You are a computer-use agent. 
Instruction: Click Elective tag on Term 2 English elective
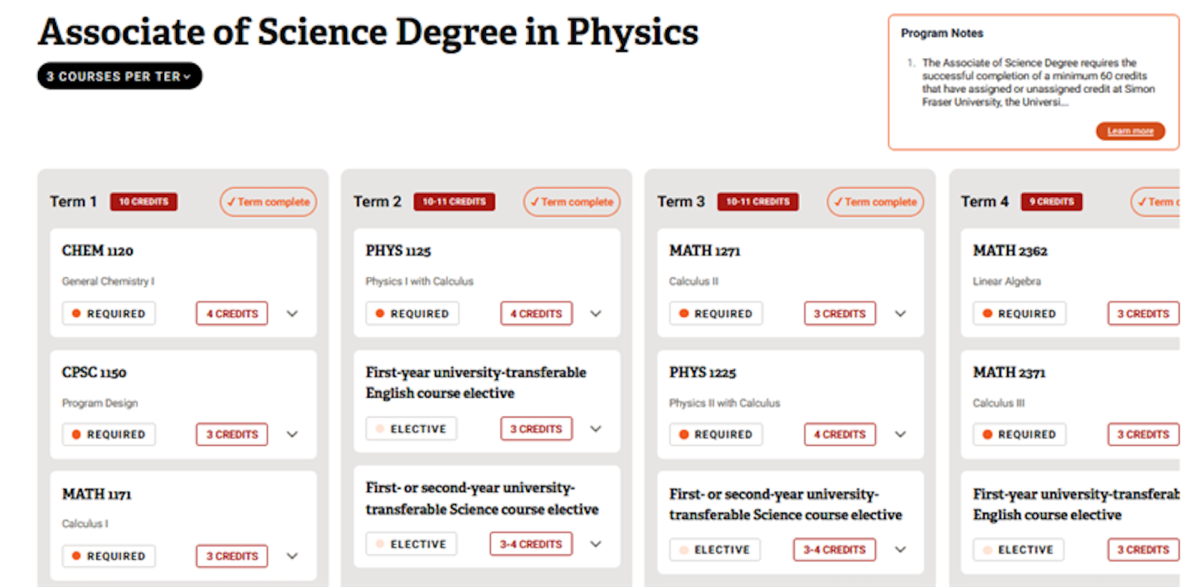pos(411,429)
